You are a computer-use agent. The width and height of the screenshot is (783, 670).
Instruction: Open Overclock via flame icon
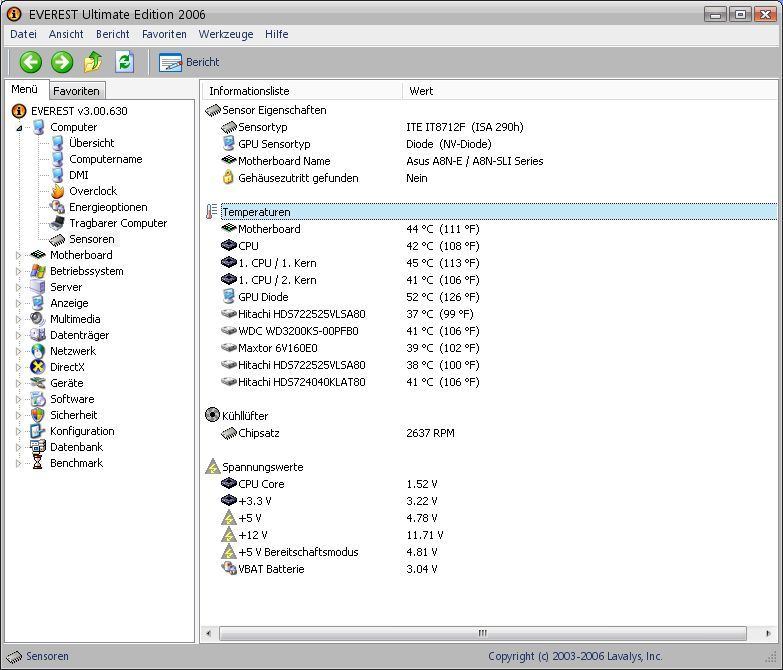pyautogui.click(x=57, y=191)
